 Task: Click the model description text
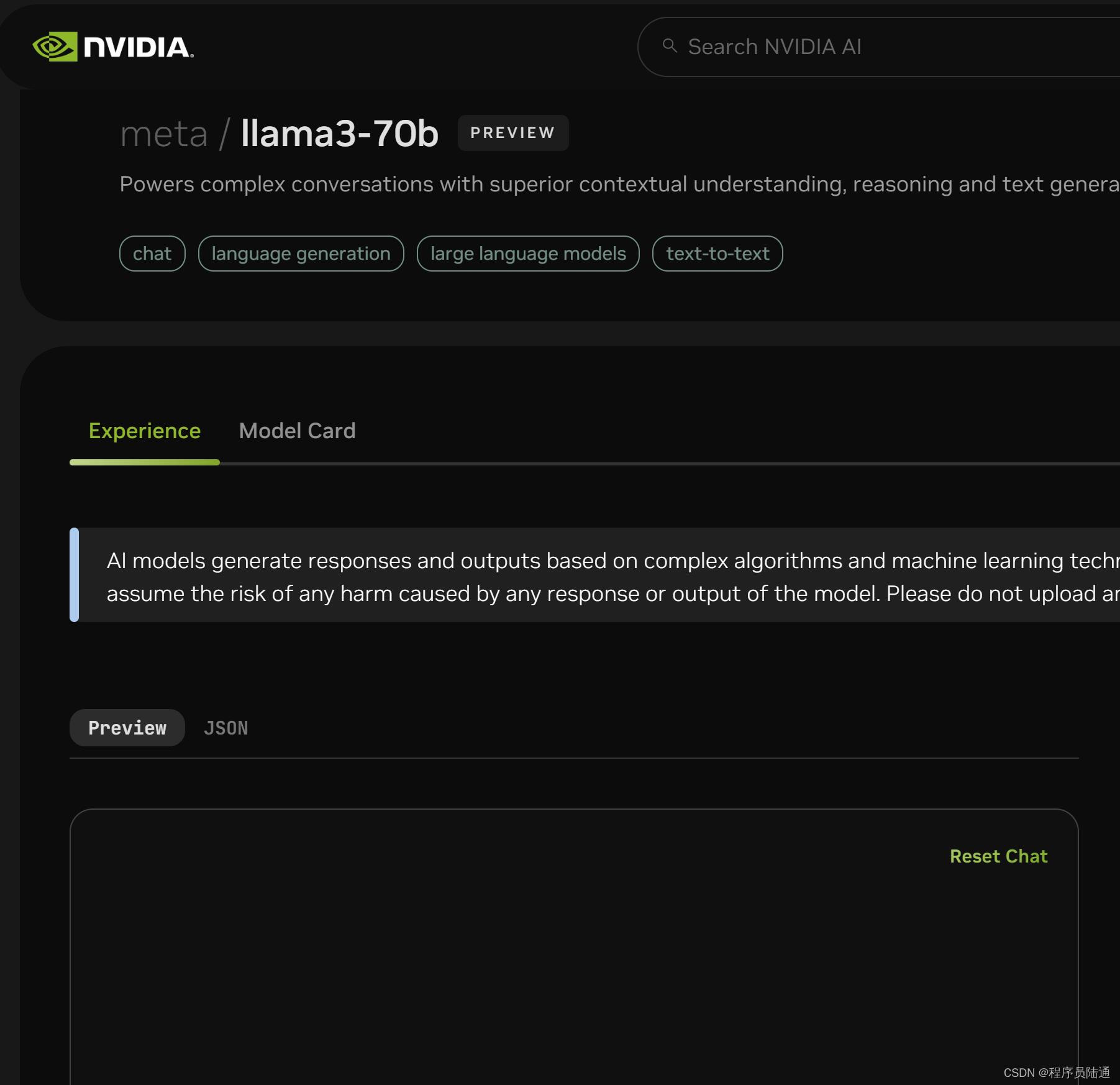[x=619, y=184]
